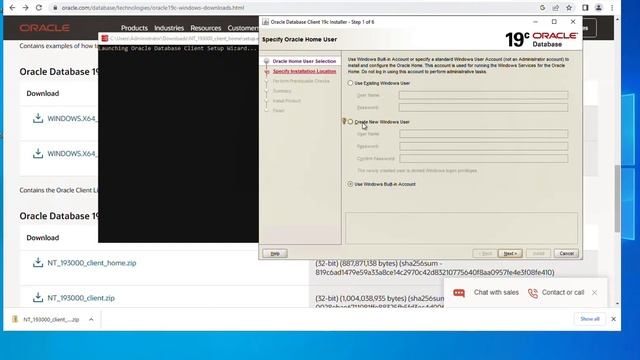Click the Oracle logo on website

click(x=44, y=28)
